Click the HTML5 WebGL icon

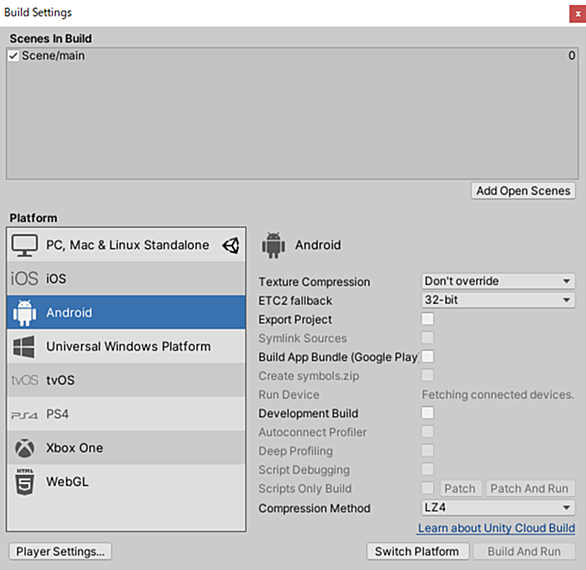coord(25,482)
